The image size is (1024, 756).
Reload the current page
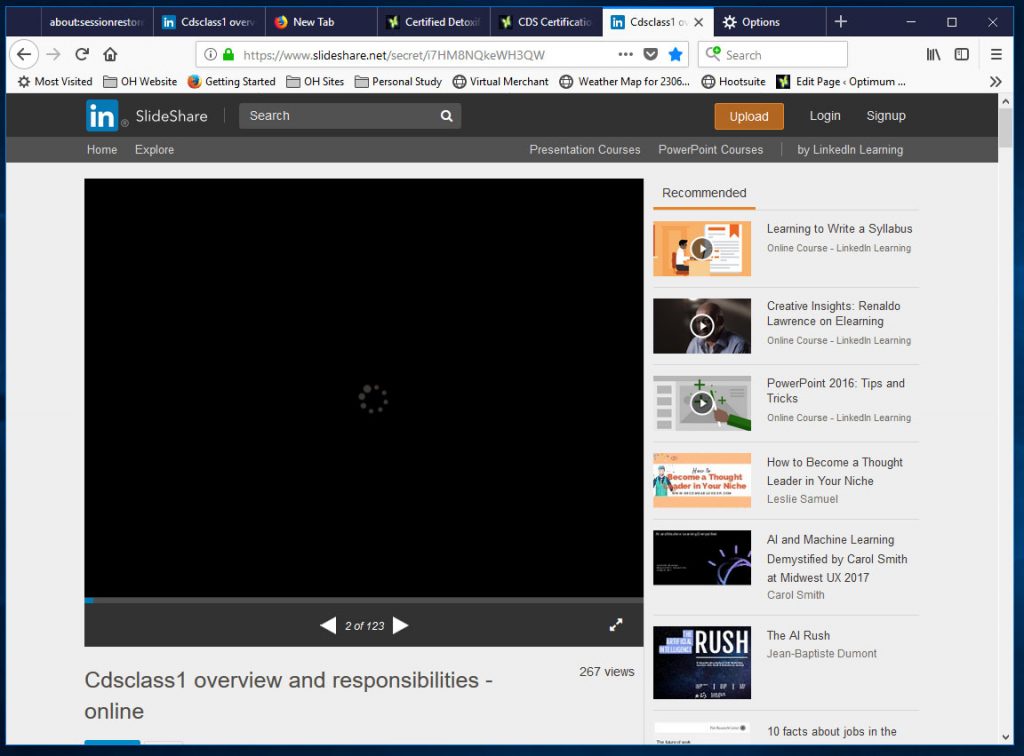83,54
